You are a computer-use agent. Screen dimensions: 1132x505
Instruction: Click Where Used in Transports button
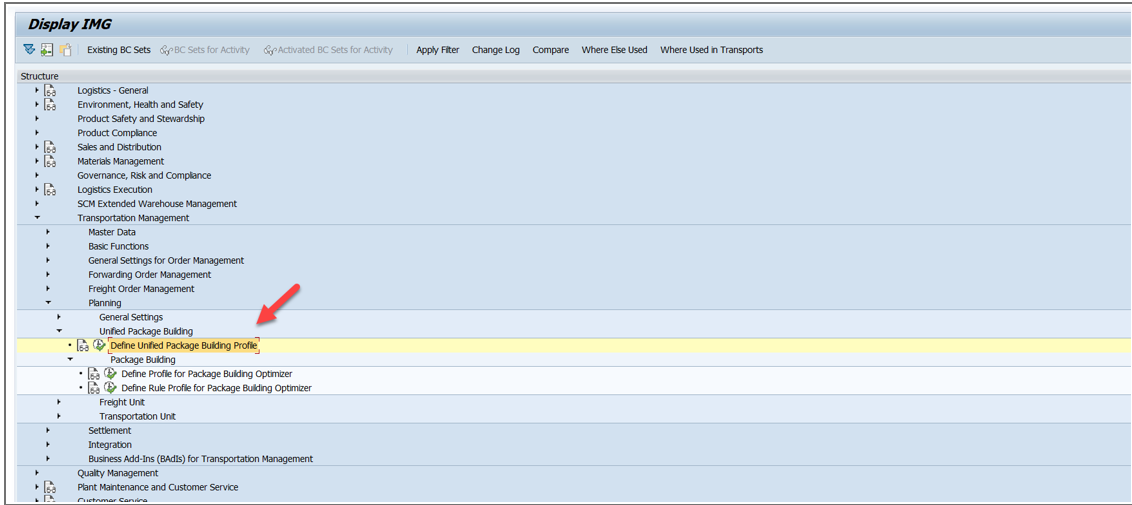[x=711, y=50]
